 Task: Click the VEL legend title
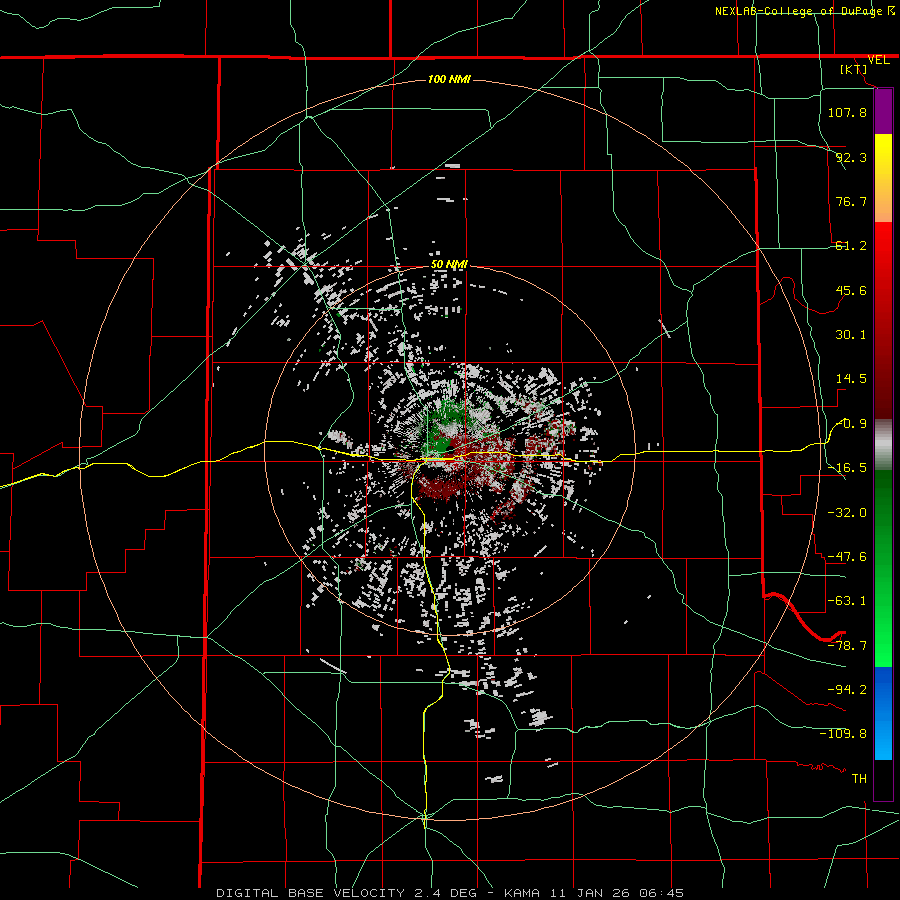pos(878,60)
